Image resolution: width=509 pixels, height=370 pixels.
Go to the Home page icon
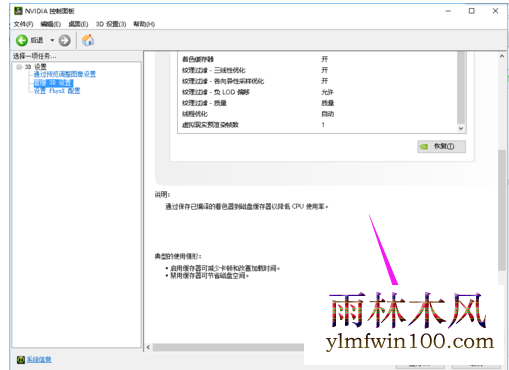tap(88, 40)
